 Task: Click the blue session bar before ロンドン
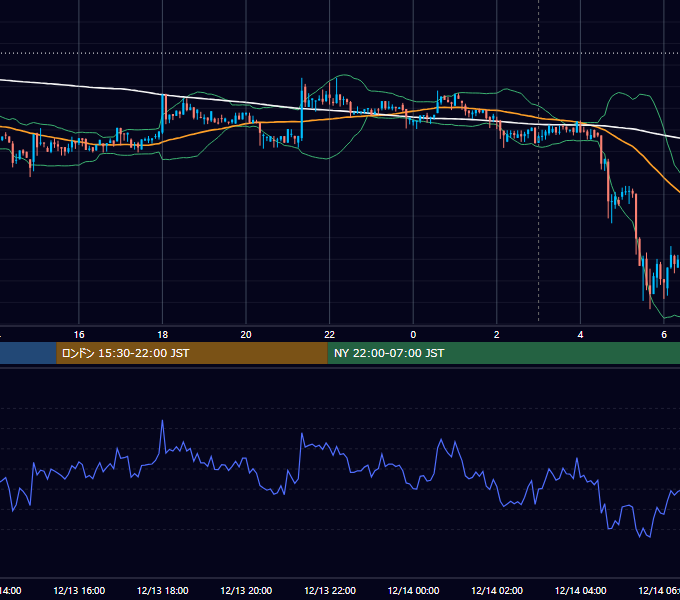coord(28,353)
